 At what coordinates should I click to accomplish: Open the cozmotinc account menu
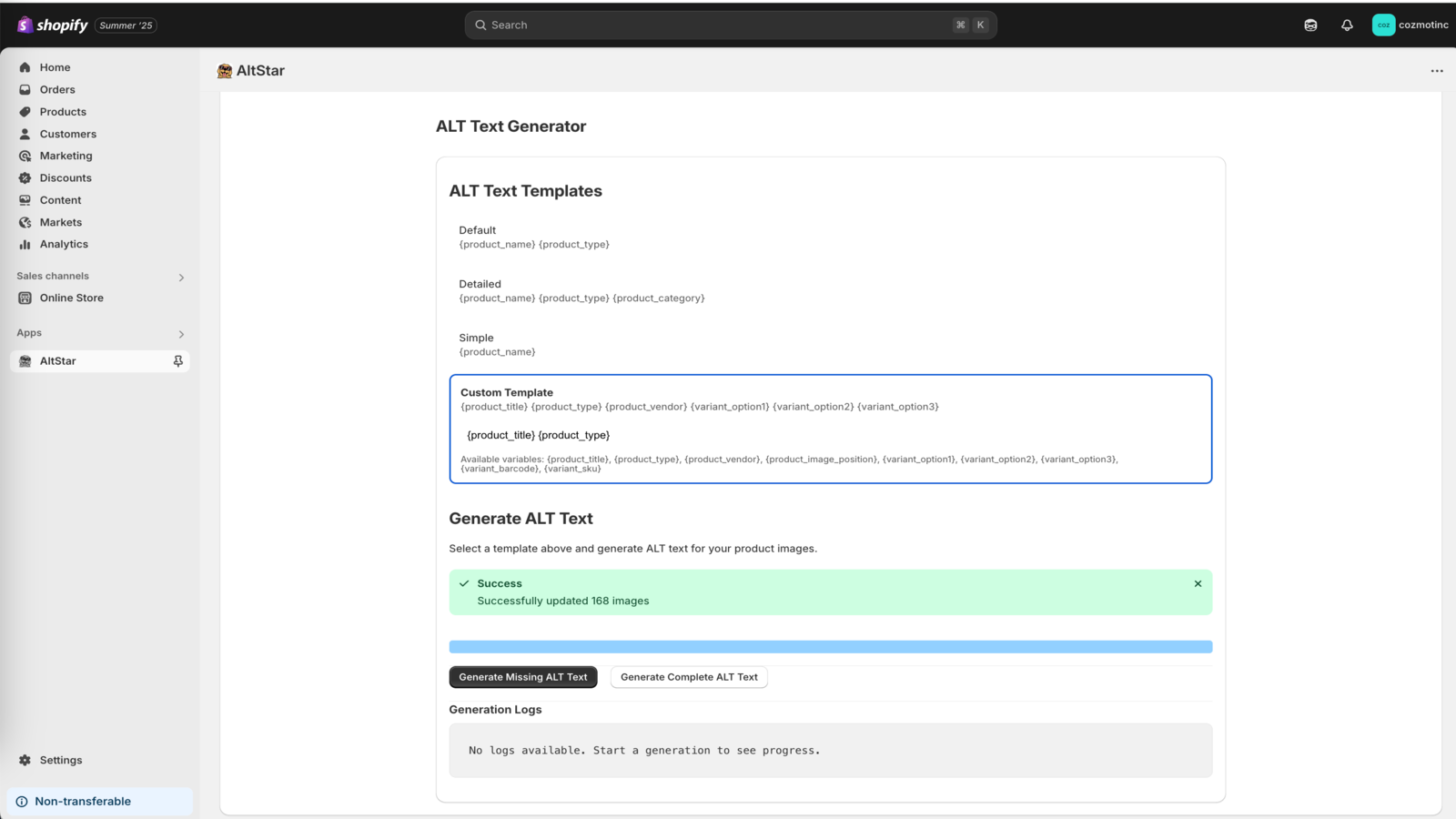click(1410, 25)
